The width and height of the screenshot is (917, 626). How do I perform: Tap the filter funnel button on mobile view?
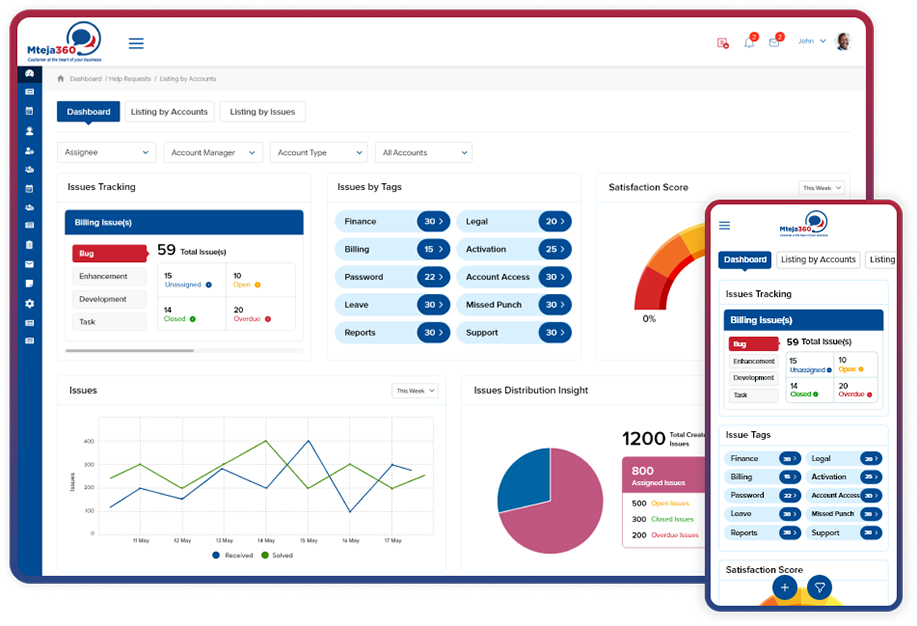[819, 588]
